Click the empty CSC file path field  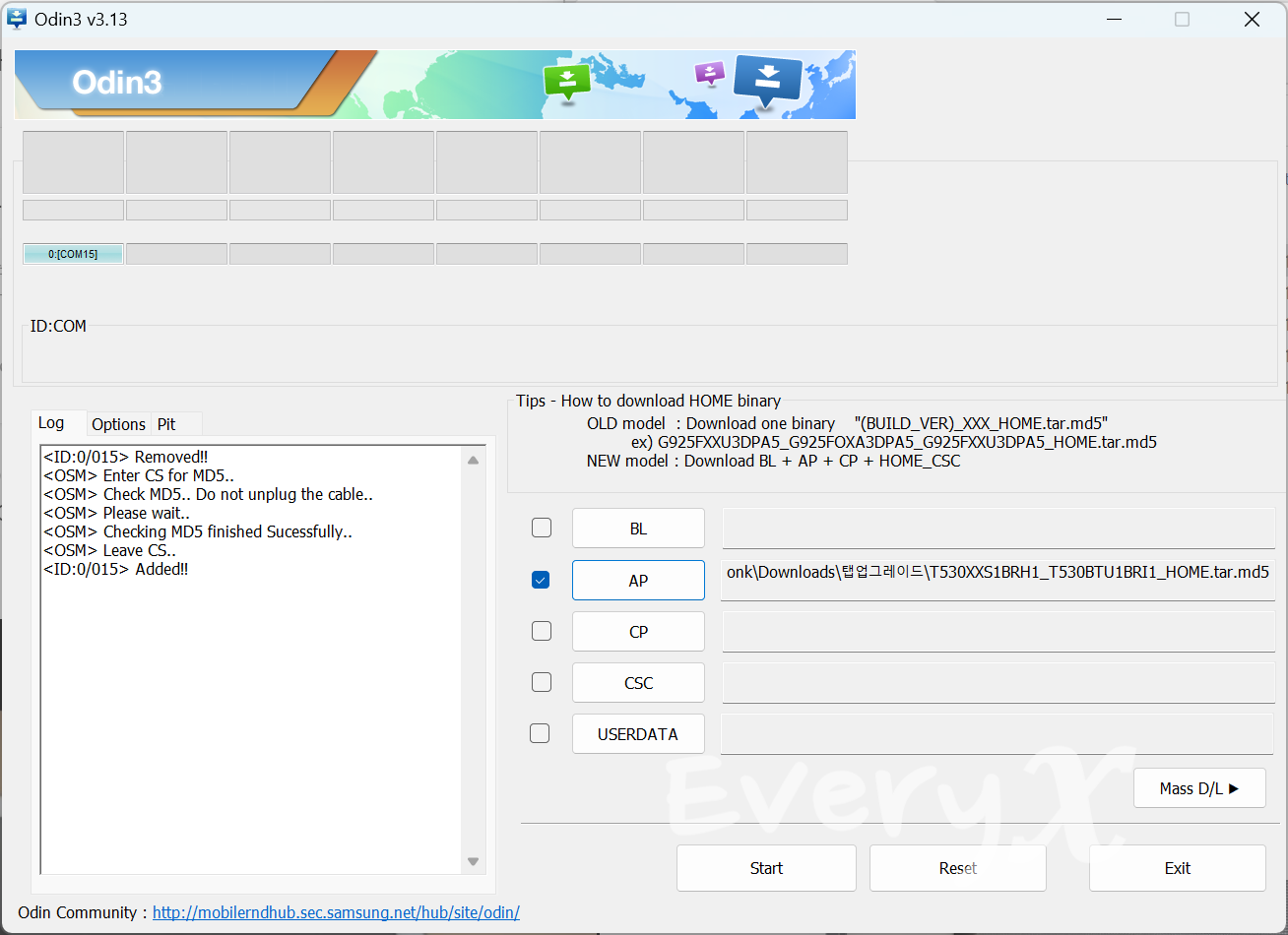[x=998, y=682]
